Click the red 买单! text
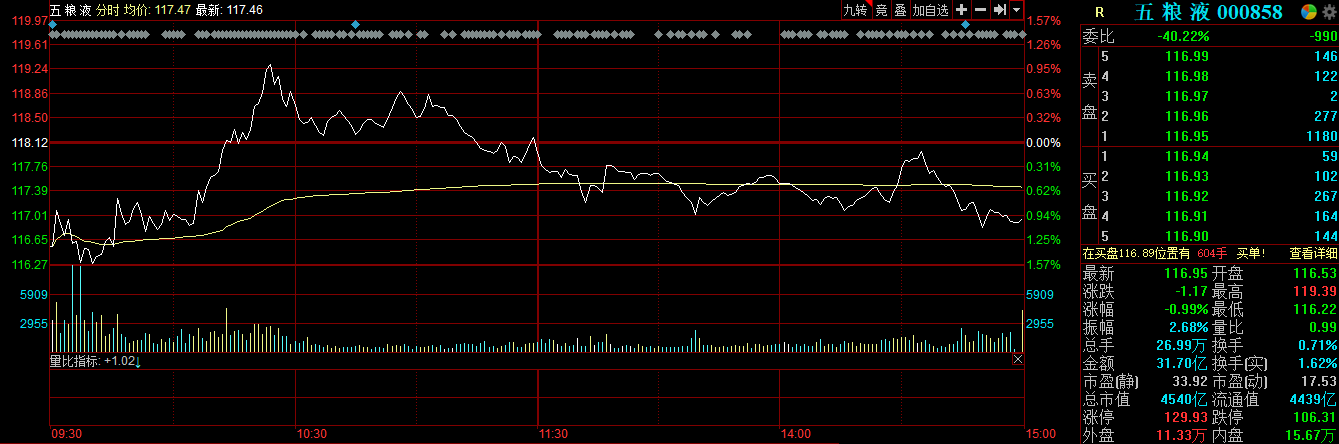The height and width of the screenshot is (444, 1339). coord(1249,254)
